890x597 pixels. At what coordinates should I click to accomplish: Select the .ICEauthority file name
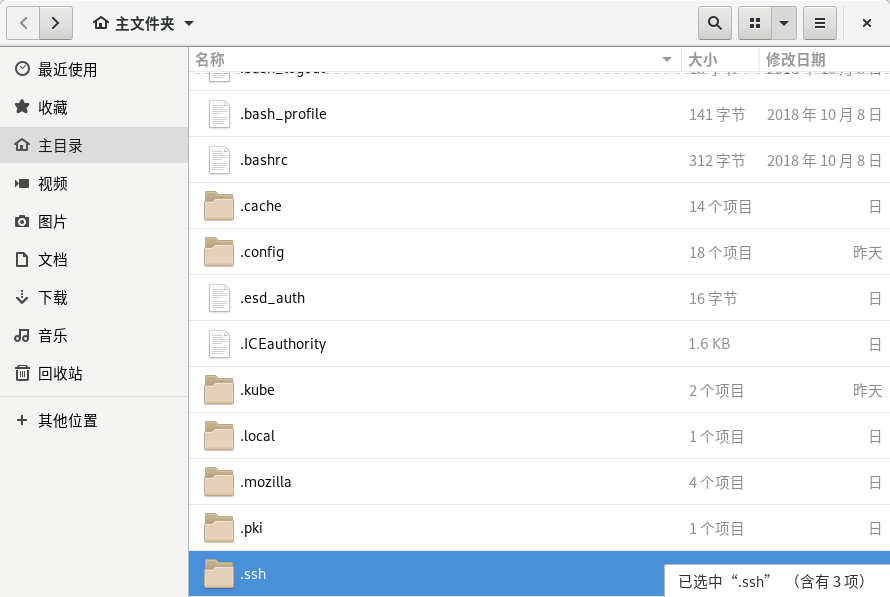click(283, 344)
